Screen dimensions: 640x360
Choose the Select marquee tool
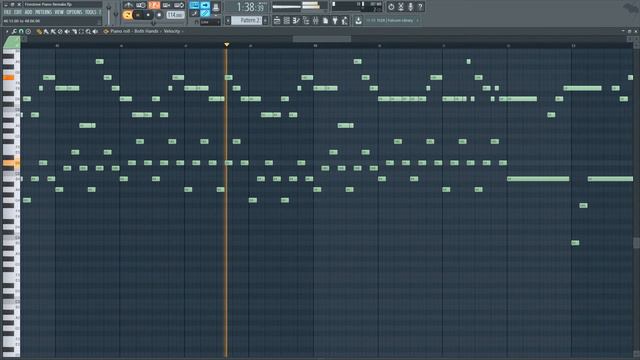(81, 31)
